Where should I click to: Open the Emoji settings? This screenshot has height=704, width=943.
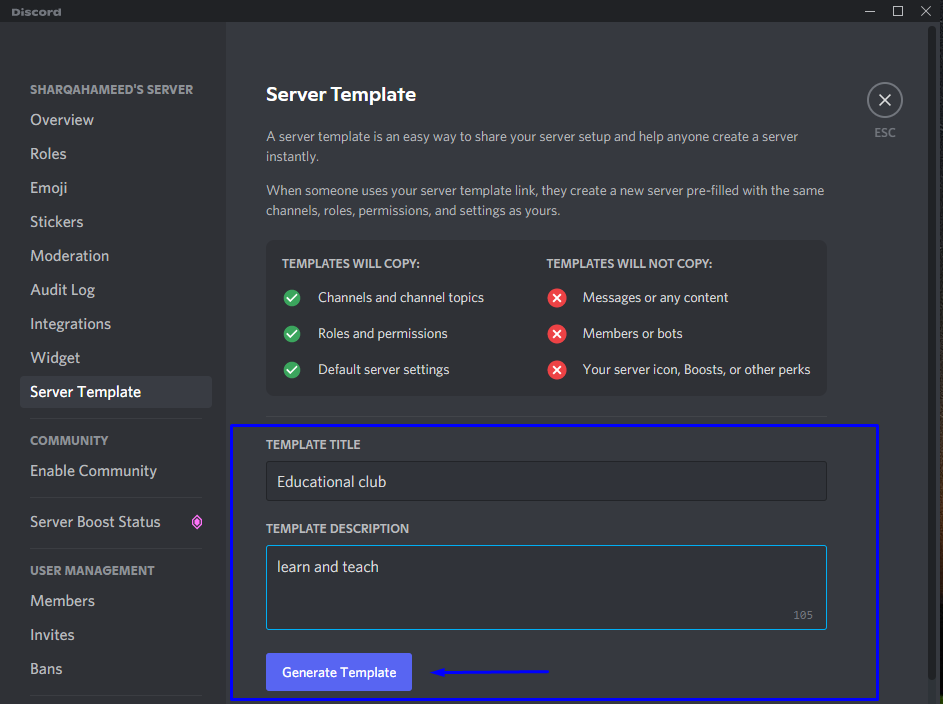pos(49,187)
